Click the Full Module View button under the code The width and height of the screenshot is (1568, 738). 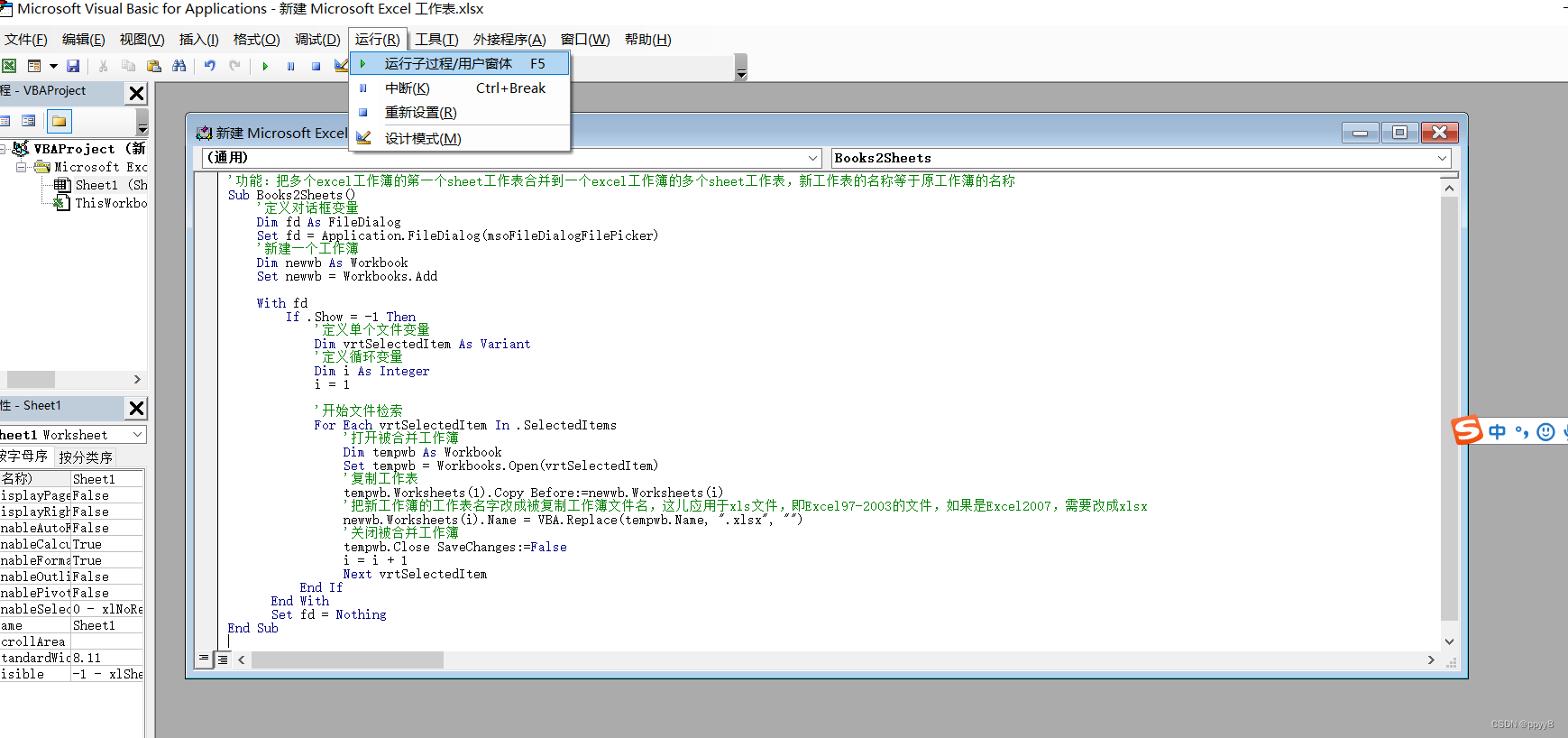[222, 660]
